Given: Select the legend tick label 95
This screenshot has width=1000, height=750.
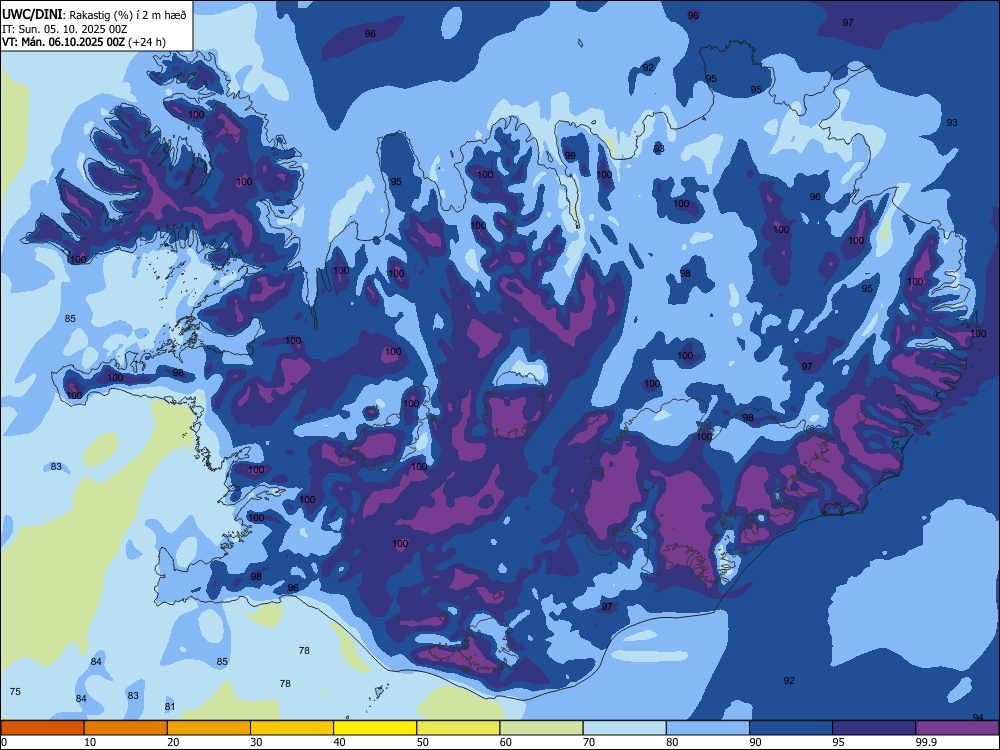Looking at the screenshot, I should point(839,742).
